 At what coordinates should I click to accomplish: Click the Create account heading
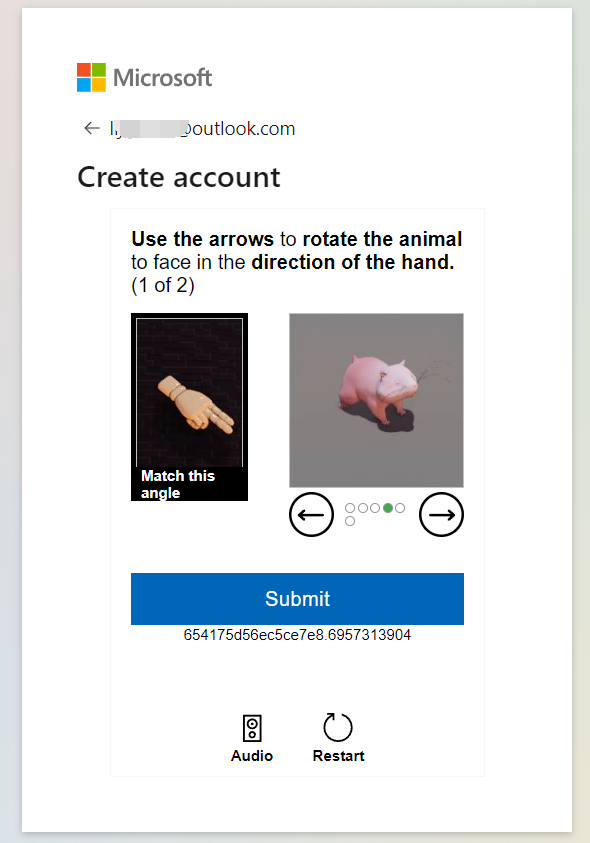(x=179, y=177)
